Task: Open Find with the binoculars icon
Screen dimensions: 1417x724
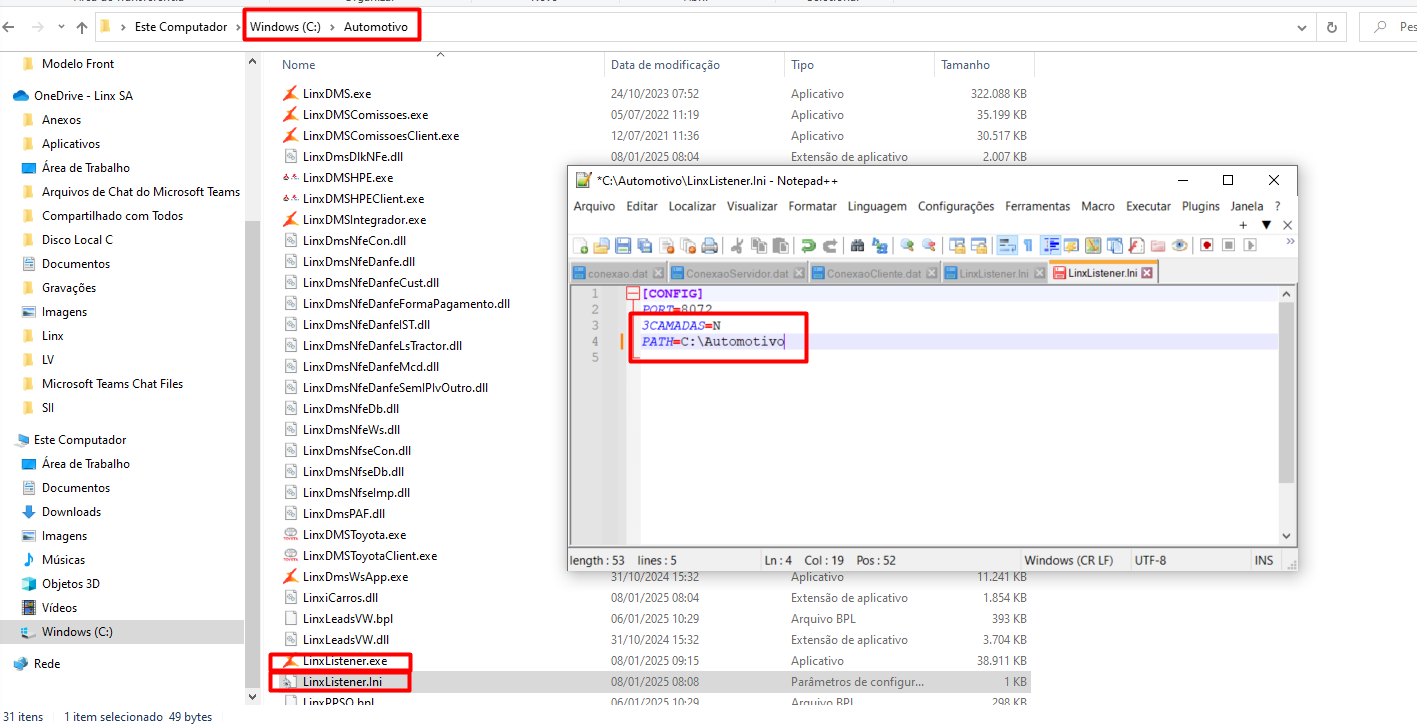Action: [857, 245]
